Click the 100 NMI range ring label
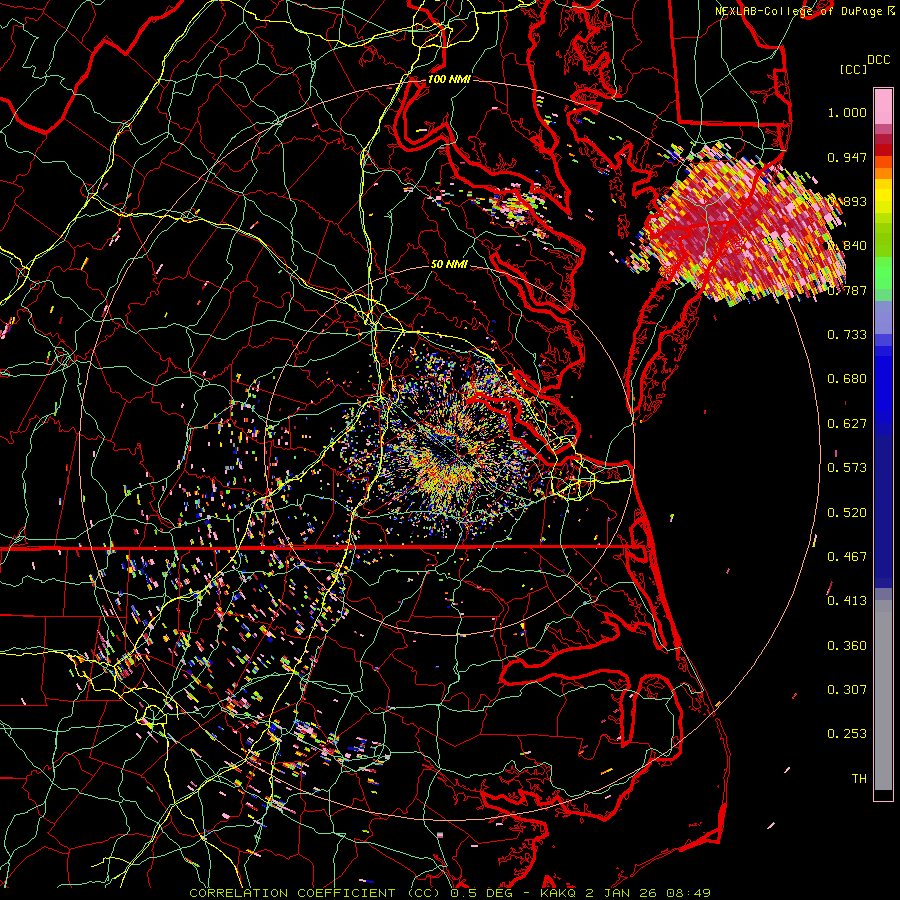 tap(449, 79)
